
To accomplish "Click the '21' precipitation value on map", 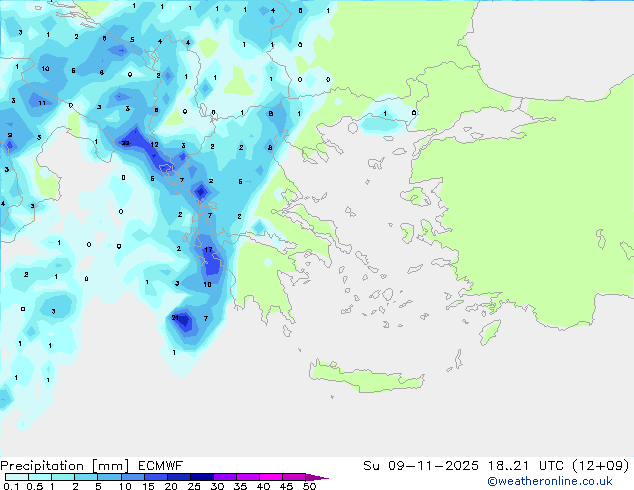I will click(x=175, y=317).
